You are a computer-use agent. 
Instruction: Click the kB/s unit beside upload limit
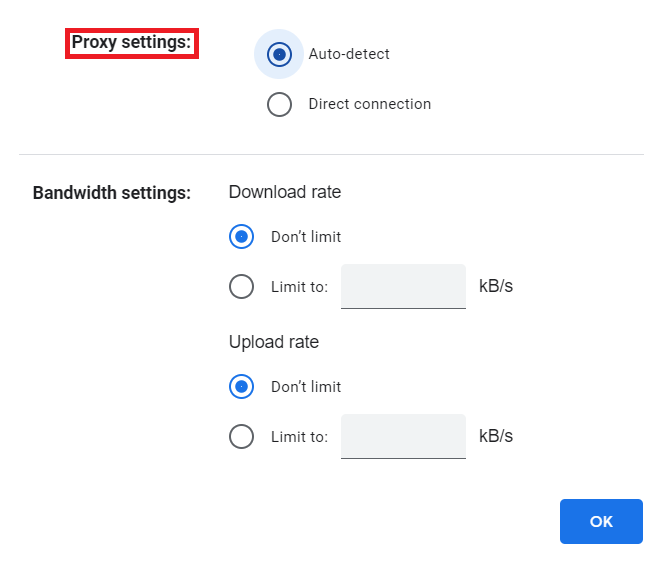coord(496,437)
